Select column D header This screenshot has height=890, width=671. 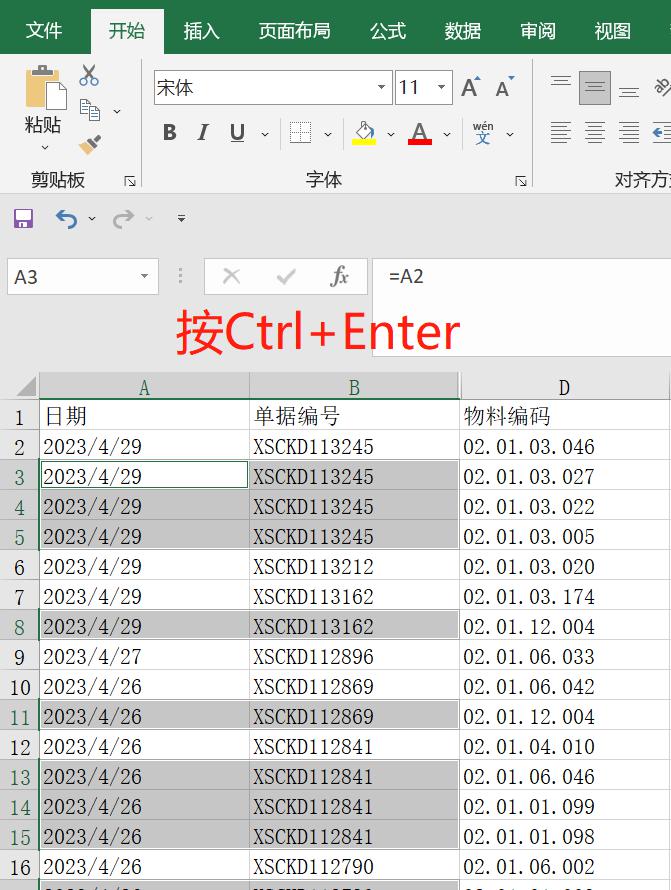(564, 387)
